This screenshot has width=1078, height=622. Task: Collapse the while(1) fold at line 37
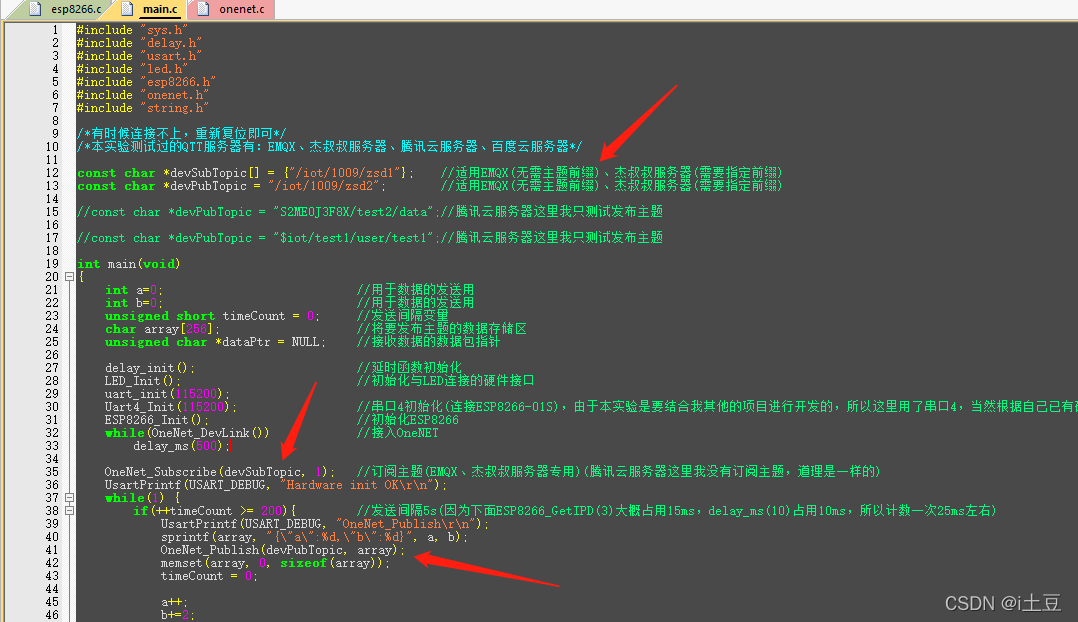[x=69, y=498]
